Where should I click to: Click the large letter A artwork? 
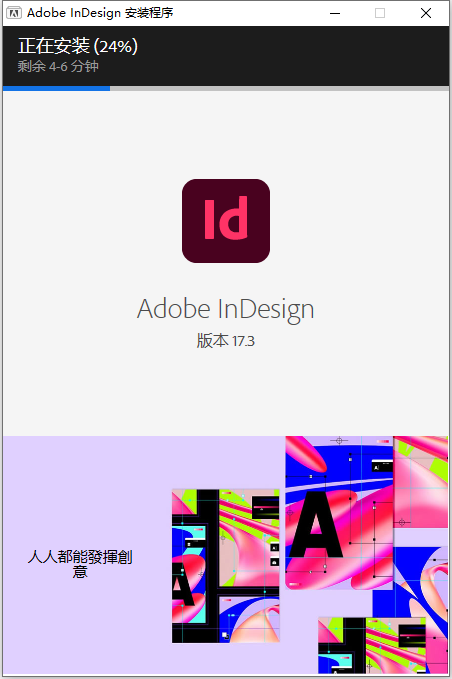pyautogui.click(x=316, y=525)
